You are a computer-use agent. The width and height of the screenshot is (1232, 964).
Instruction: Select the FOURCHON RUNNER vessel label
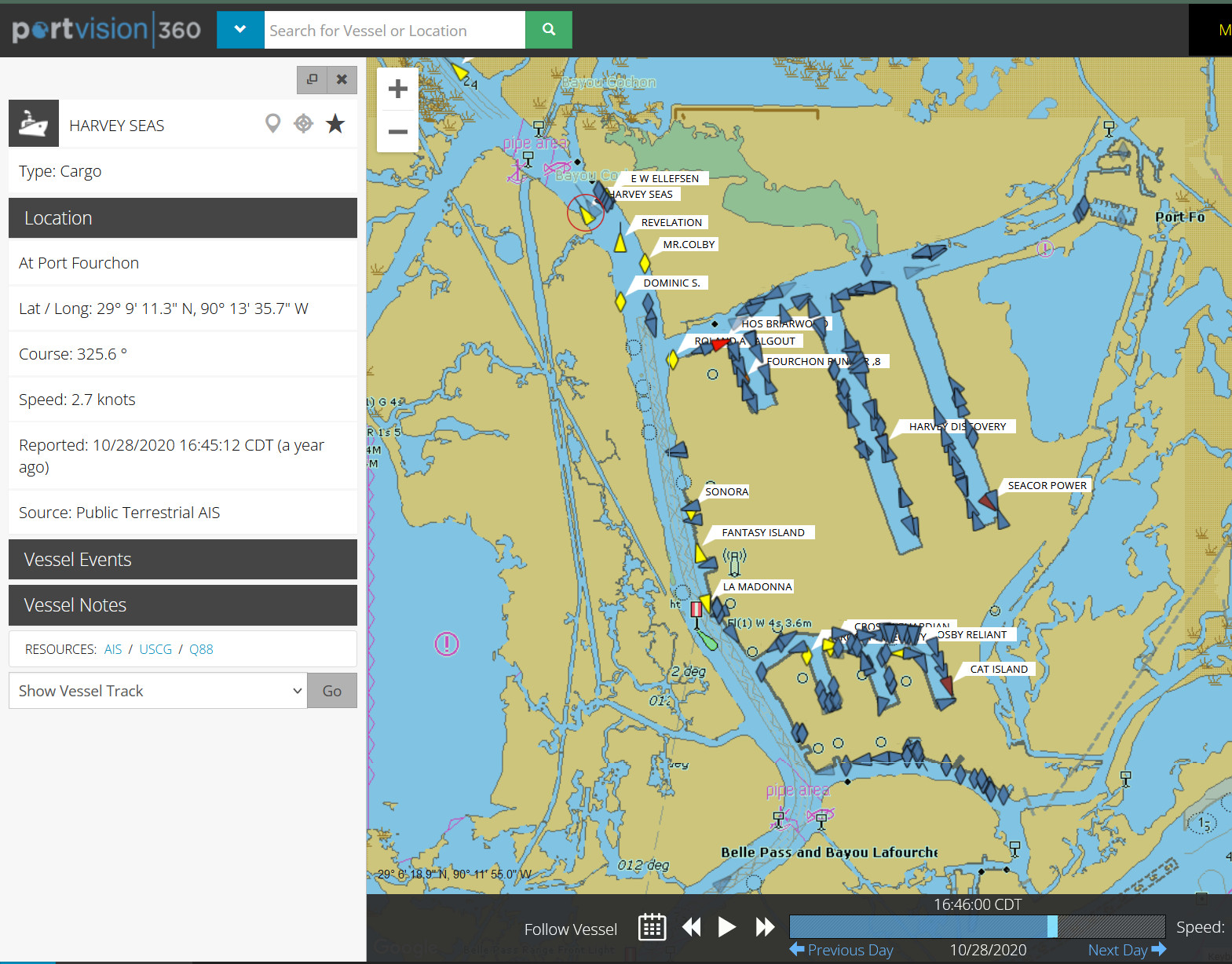tap(823, 361)
